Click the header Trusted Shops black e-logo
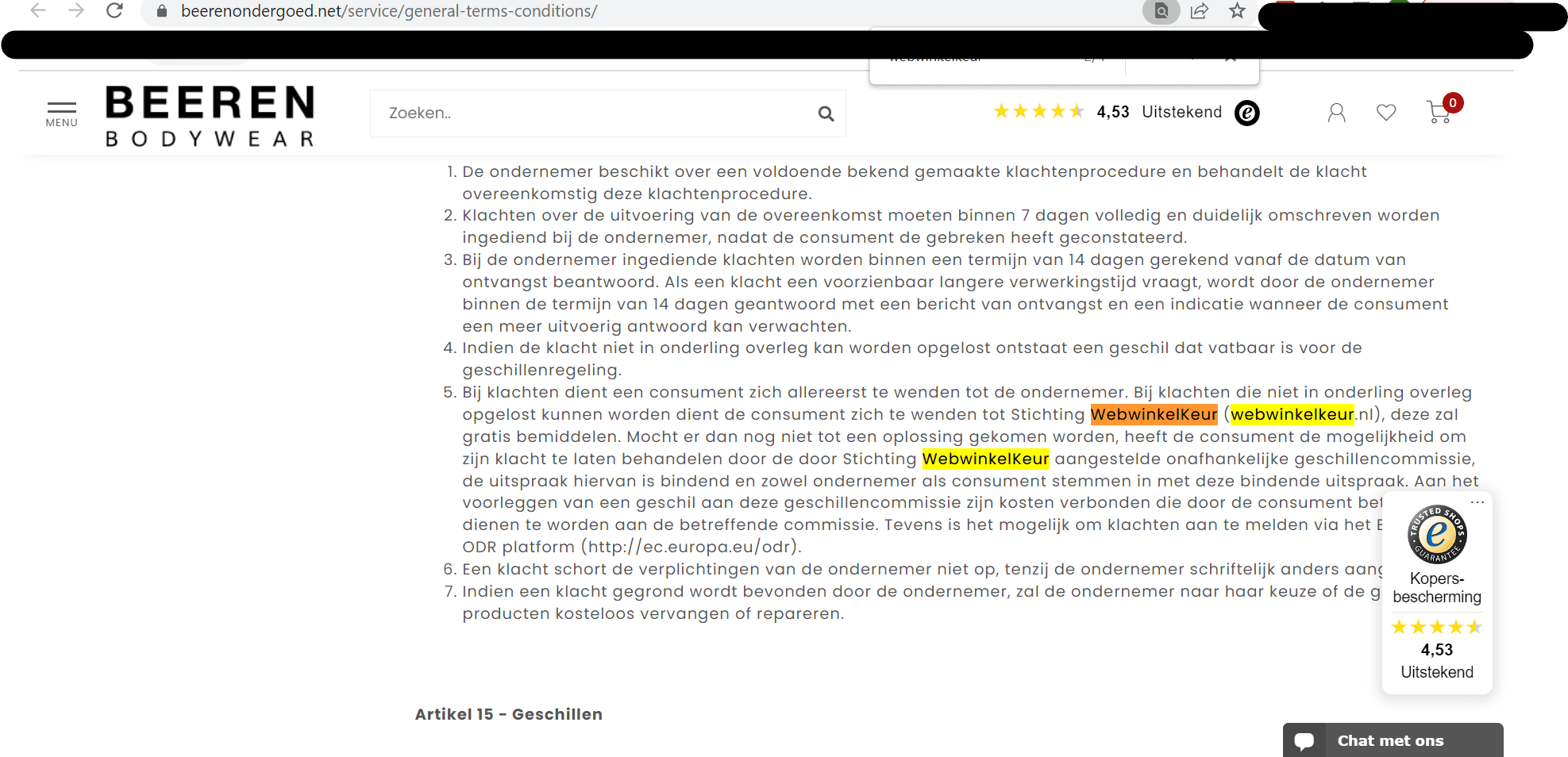Image resolution: width=1568 pixels, height=757 pixels. click(1246, 113)
